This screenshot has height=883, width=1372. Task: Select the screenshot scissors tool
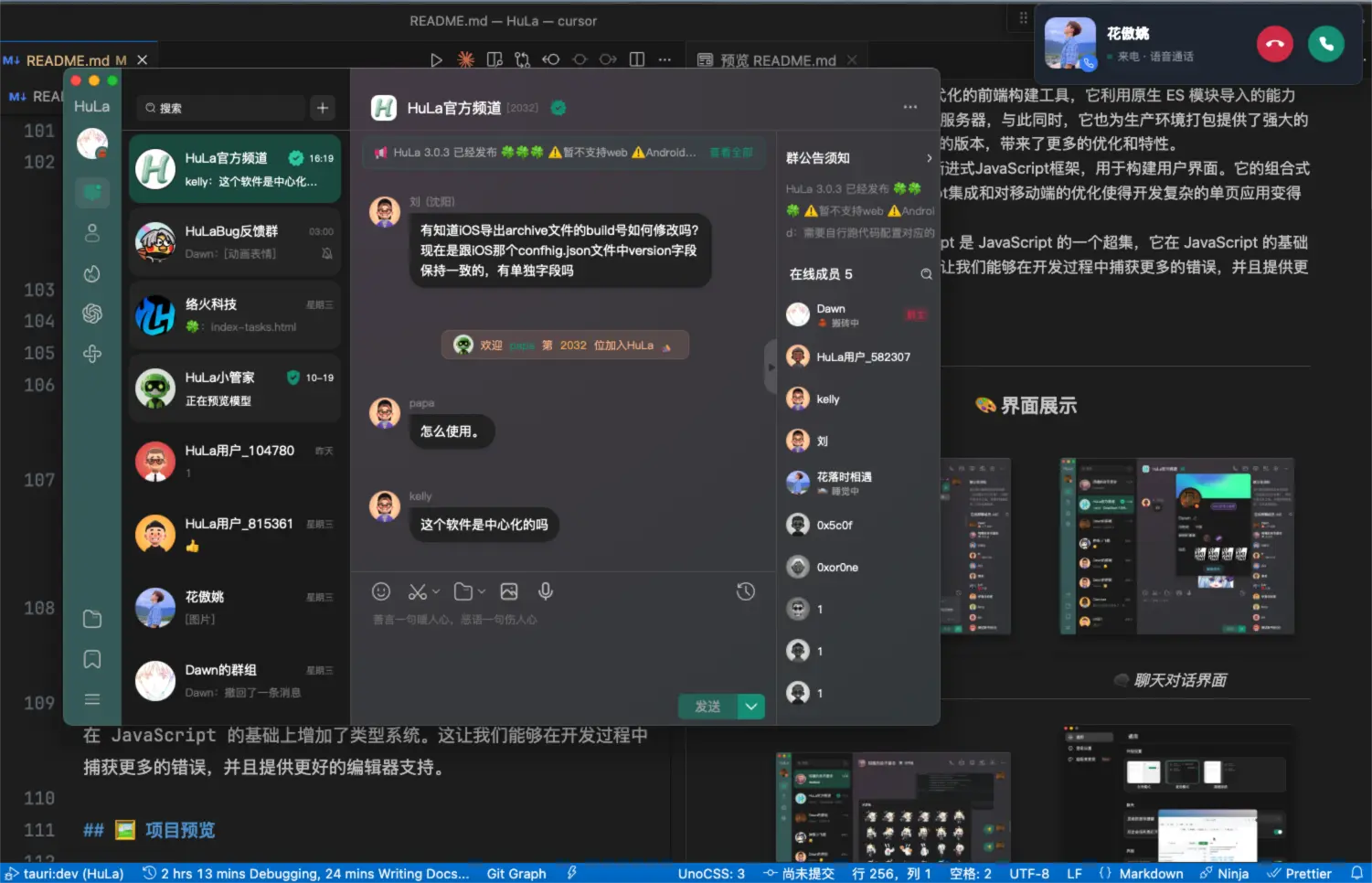pos(416,591)
